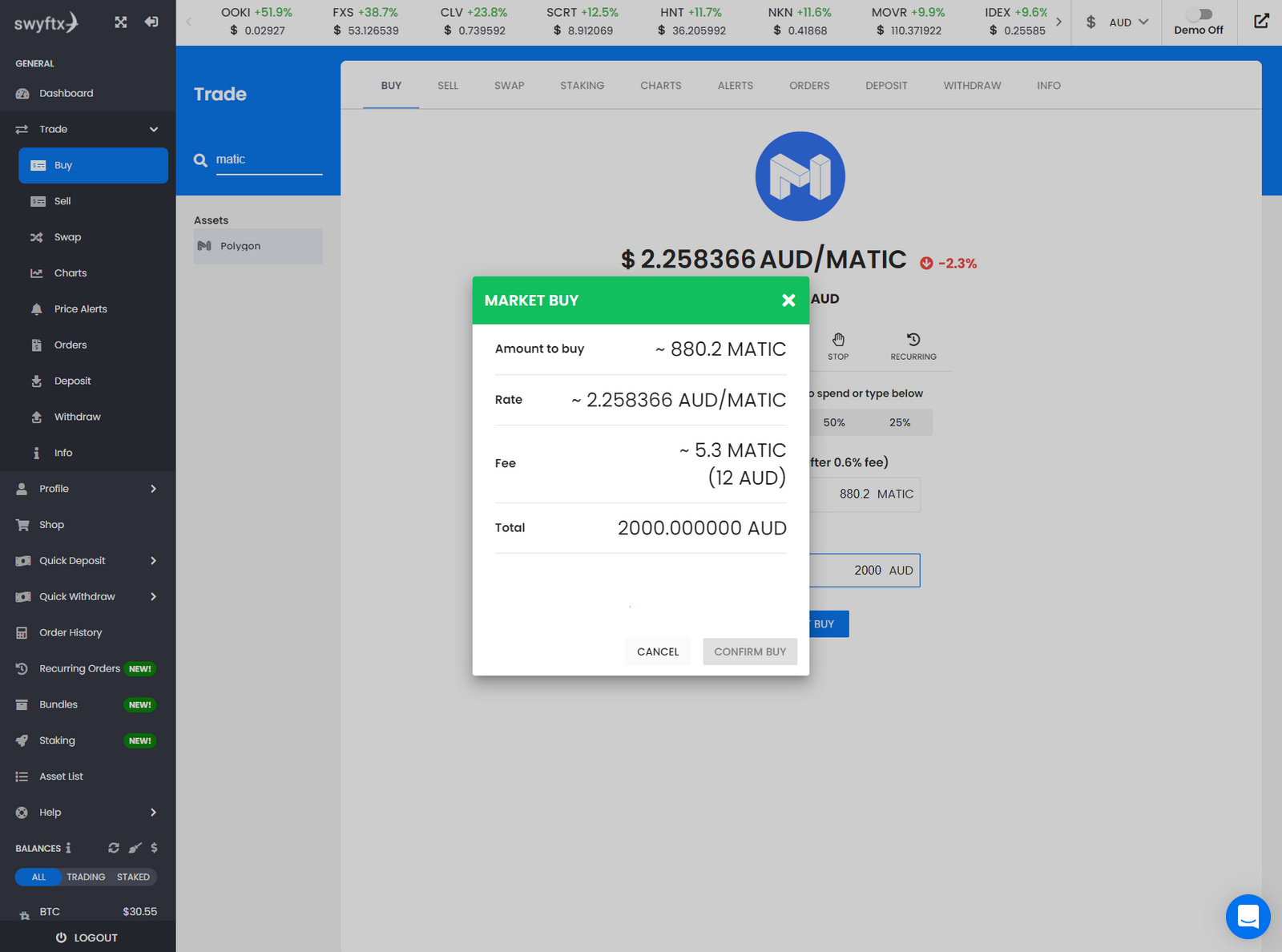The image size is (1282, 952).
Task: Click the swyftx logo
Action: tap(46, 22)
